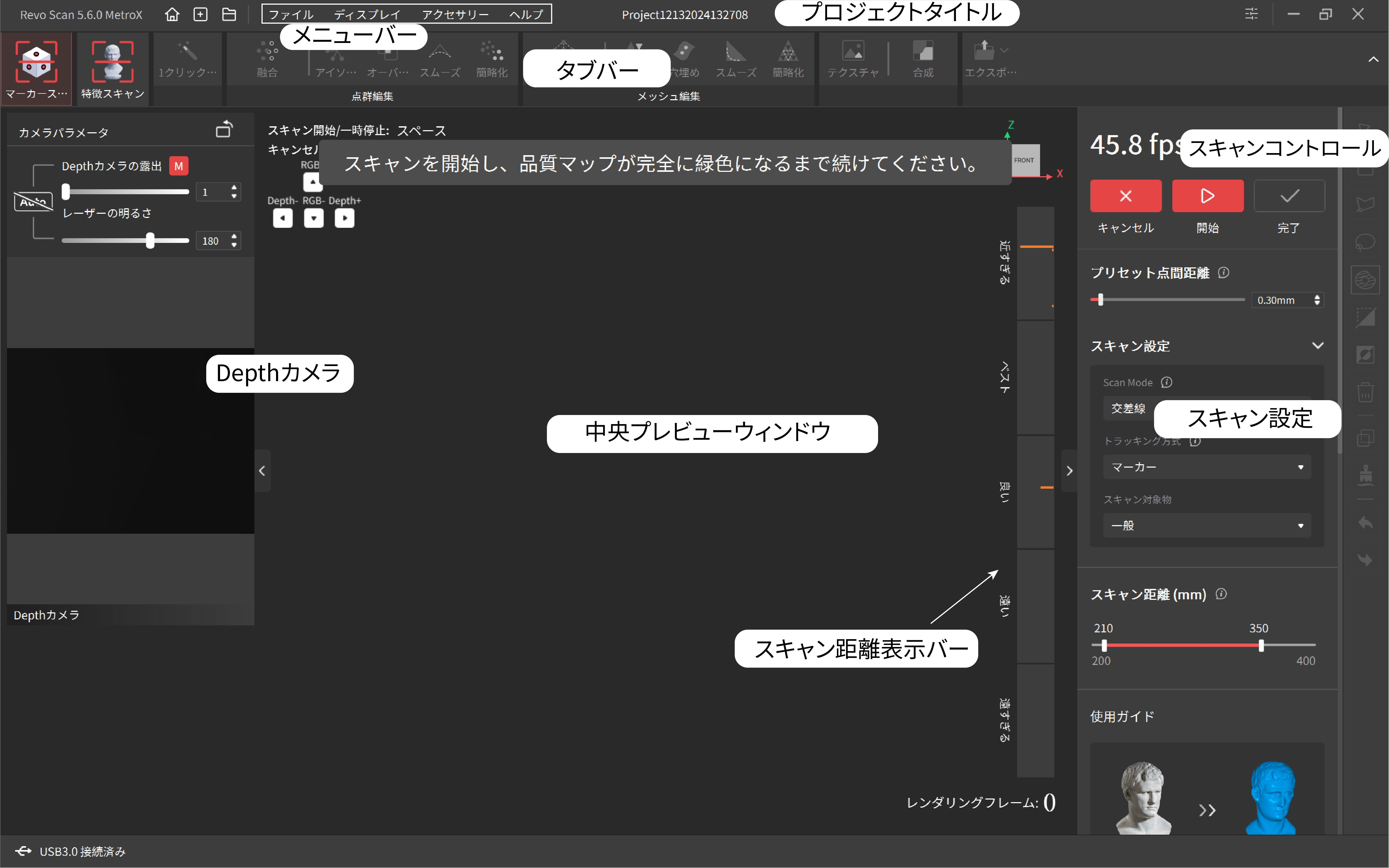Image resolution: width=1389 pixels, height=868 pixels.
Task: Start scanning with the 開始 play button
Action: 1207,196
